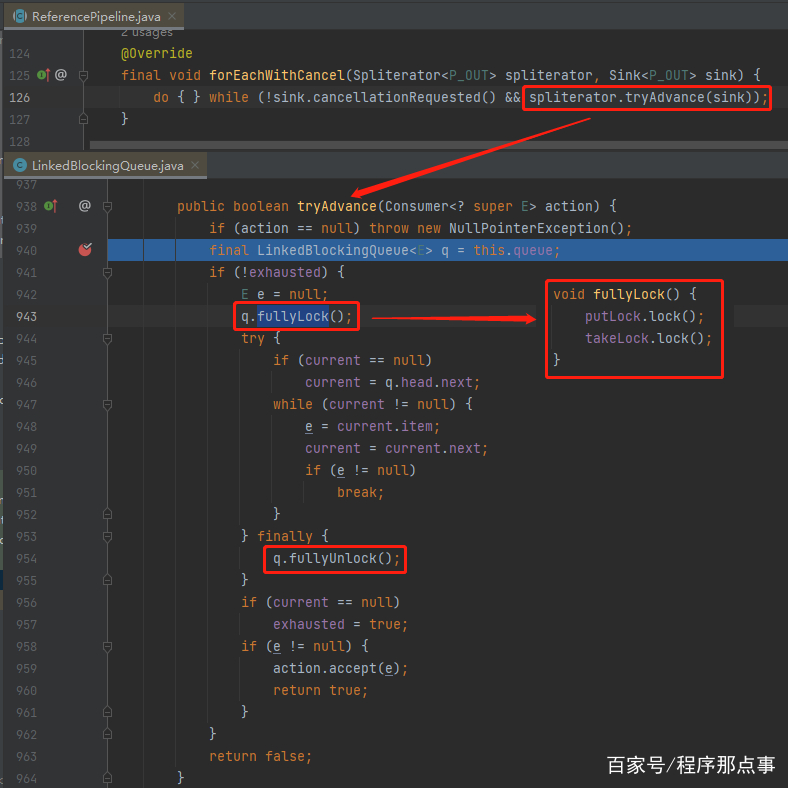Collapse the while loop at line 947
This screenshot has height=788, width=788.
pos(107,405)
